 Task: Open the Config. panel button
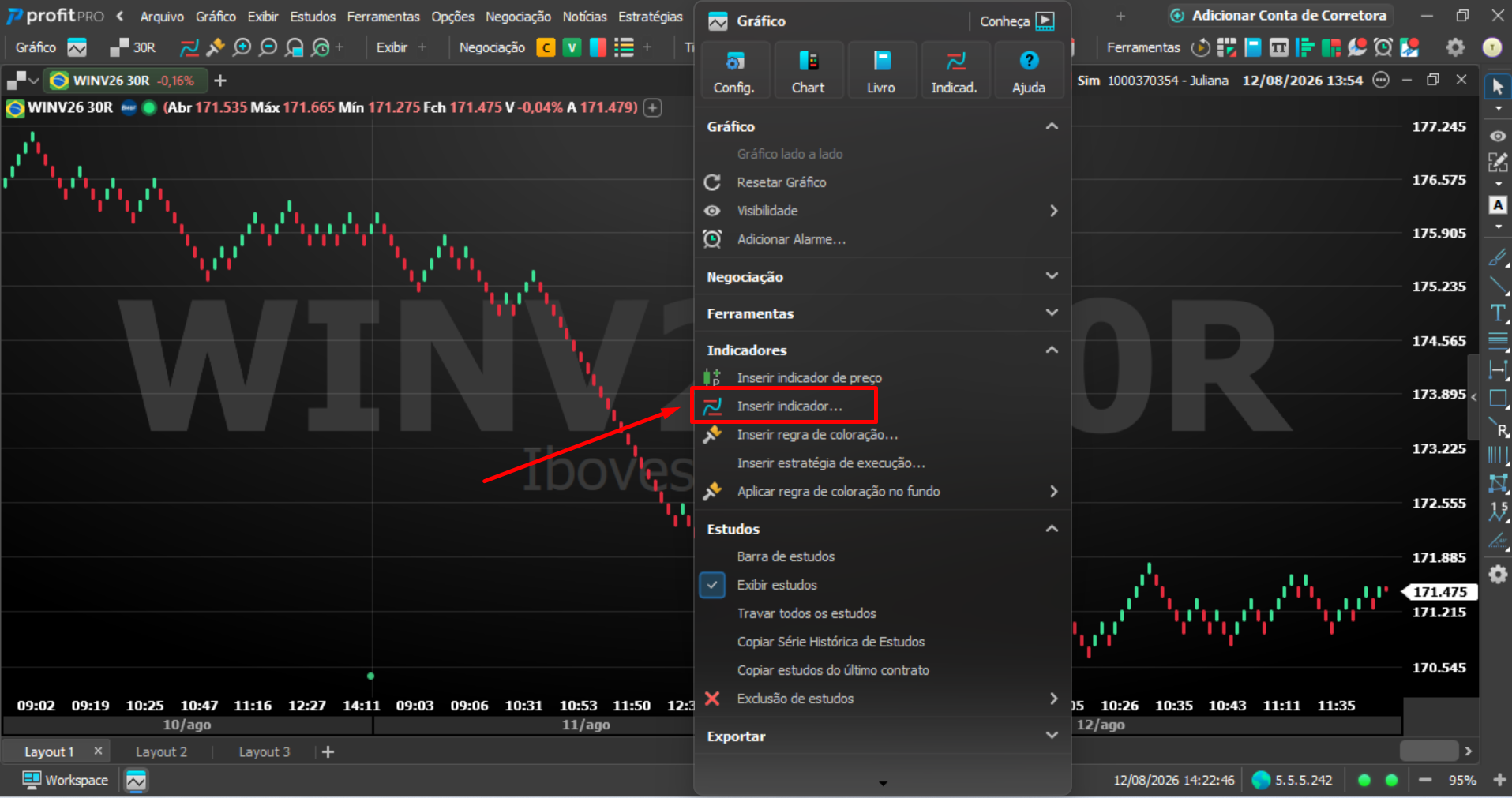[x=734, y=71]
